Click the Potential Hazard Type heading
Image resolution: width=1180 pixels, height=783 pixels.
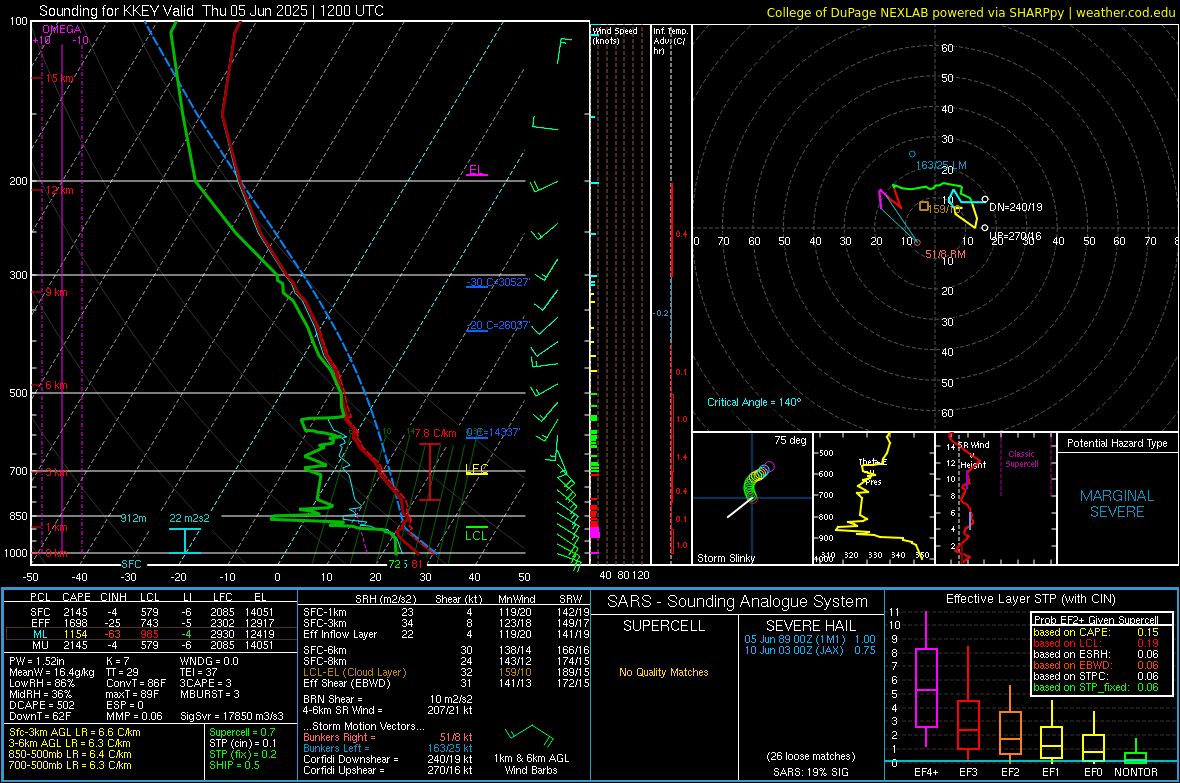(1118, 443)
